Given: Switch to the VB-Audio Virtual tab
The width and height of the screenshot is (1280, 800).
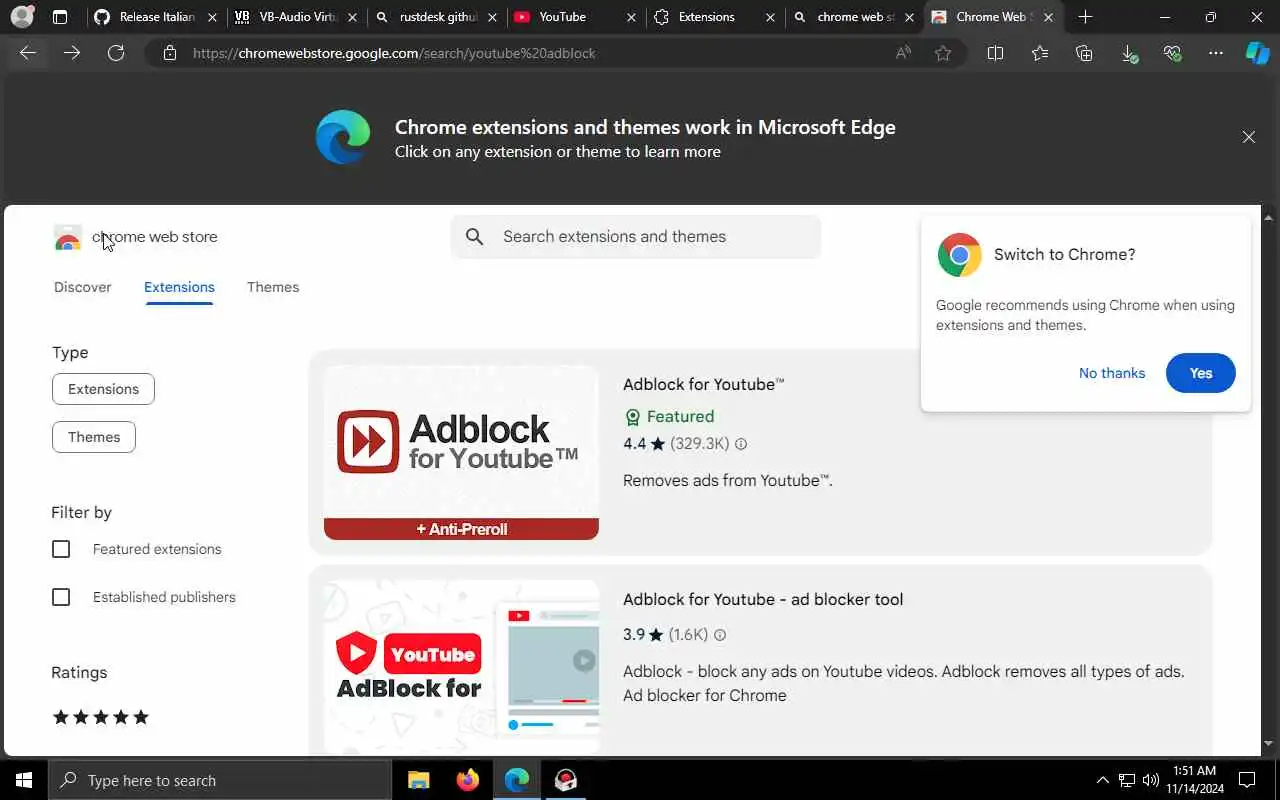Looking at the screenshot, I should click(x=295, y=17).
